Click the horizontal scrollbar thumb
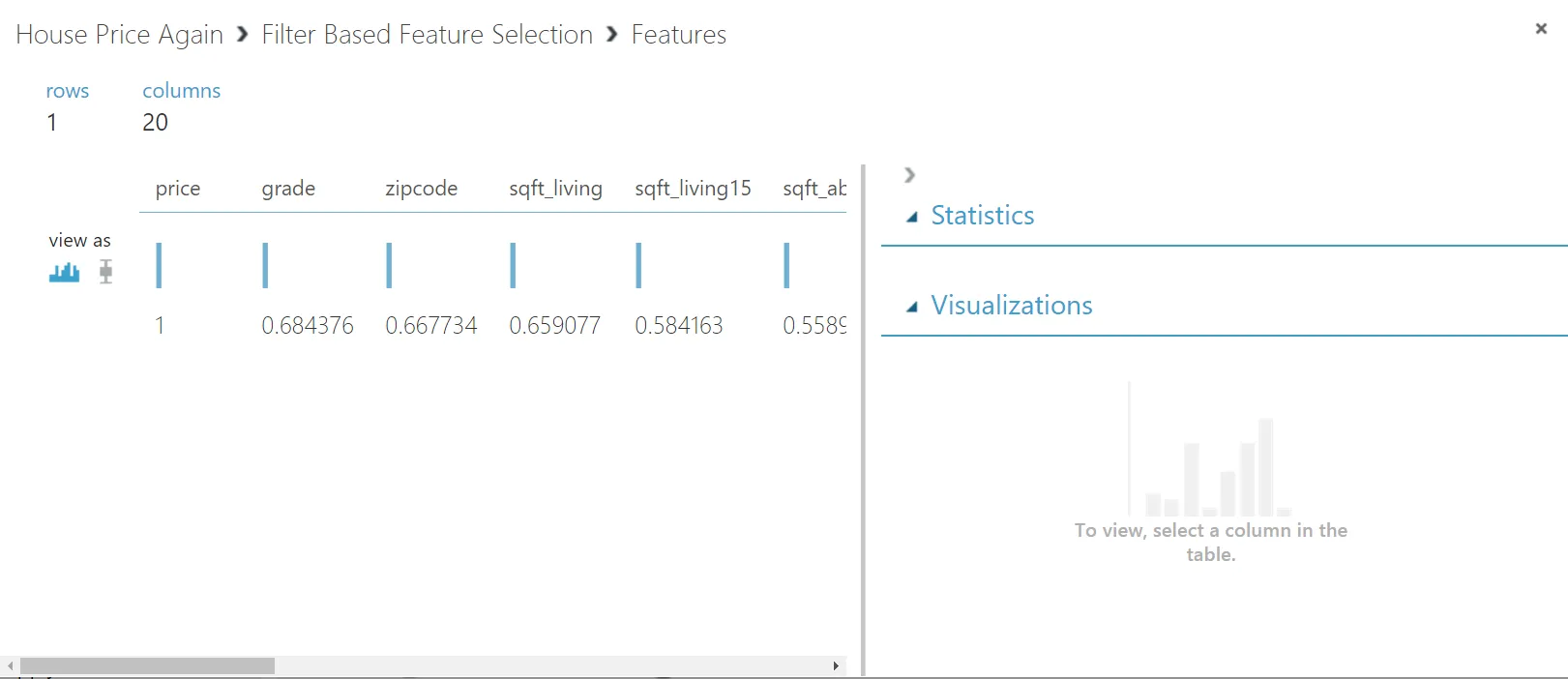Image resolution: width=1568 pixels, height=679 pixels. click(147, 666)
